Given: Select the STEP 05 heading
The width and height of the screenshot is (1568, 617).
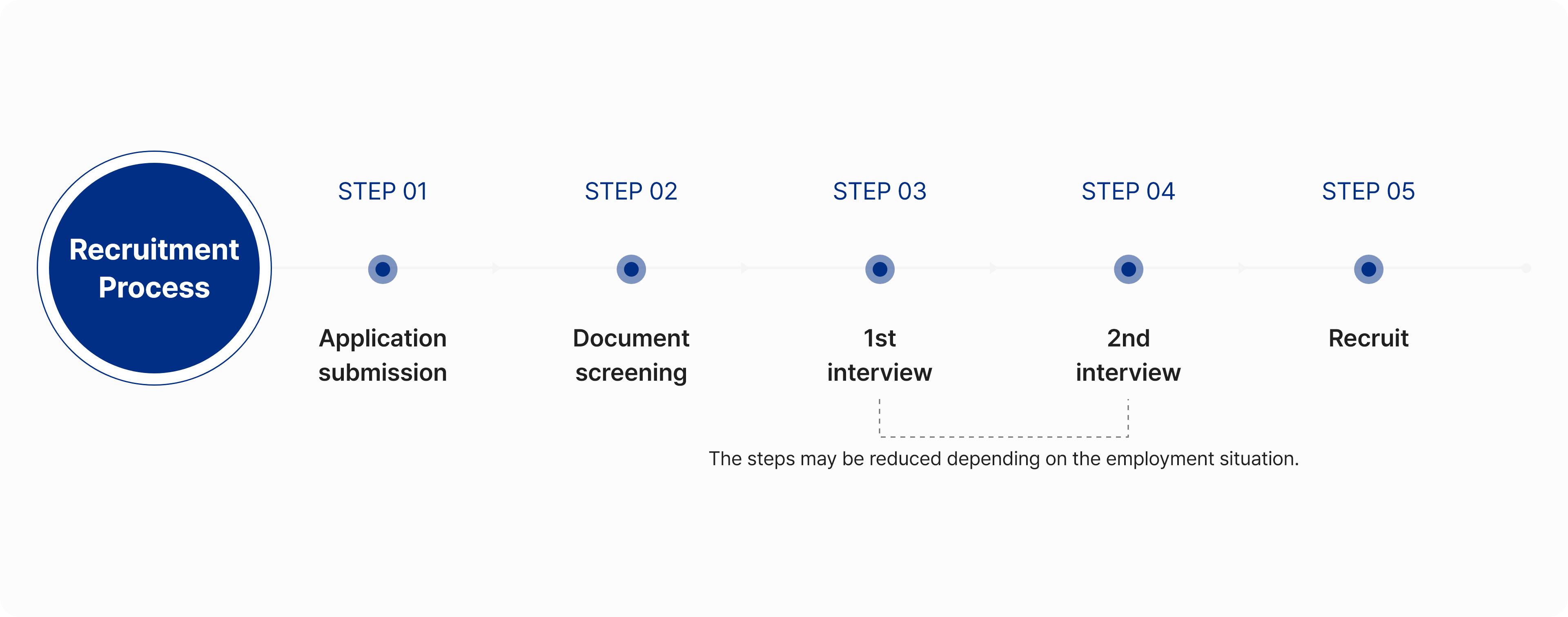Looking at the screenshot, I should pos(1368,192).
